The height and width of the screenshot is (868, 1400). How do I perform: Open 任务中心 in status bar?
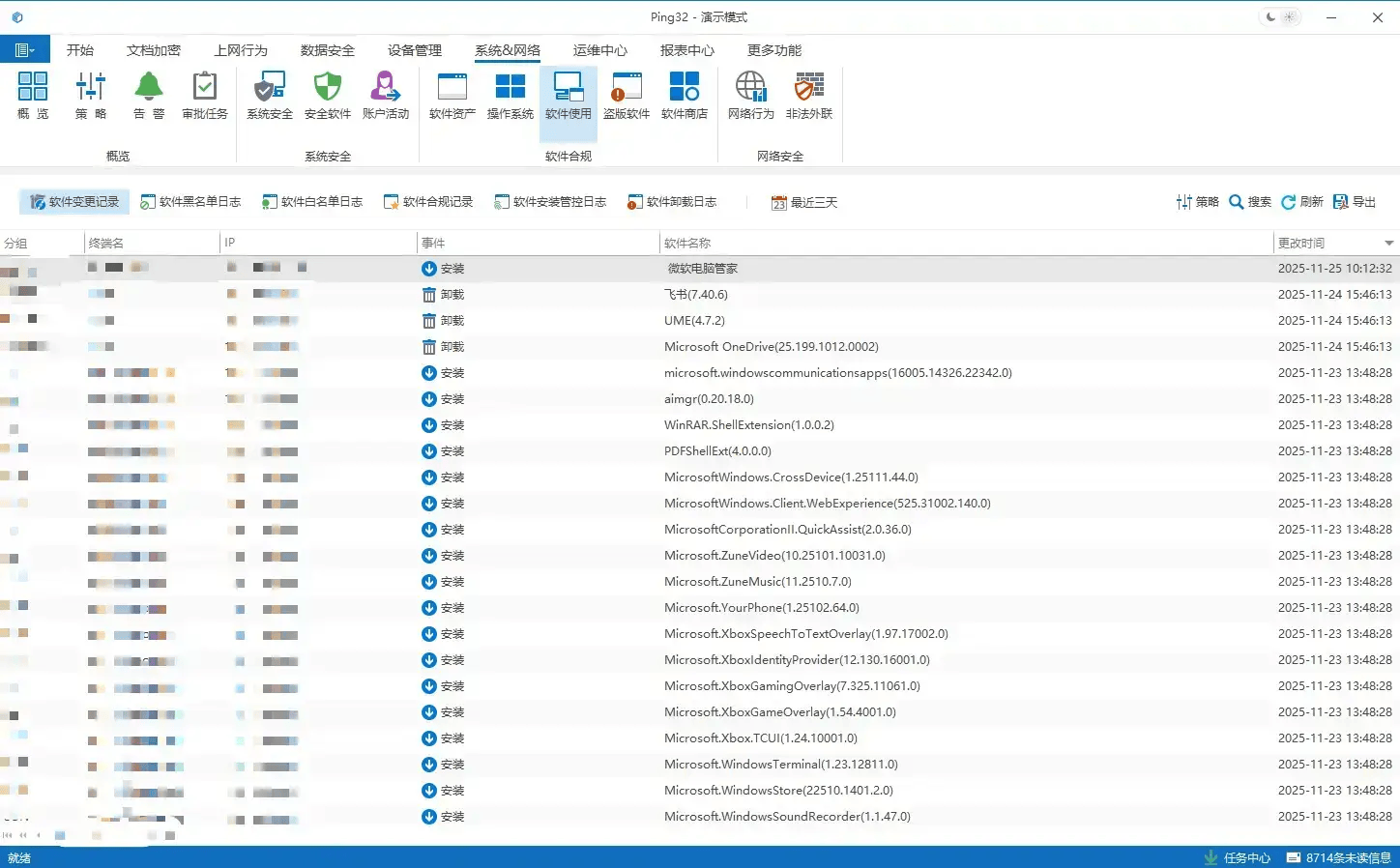point(1238,857)
